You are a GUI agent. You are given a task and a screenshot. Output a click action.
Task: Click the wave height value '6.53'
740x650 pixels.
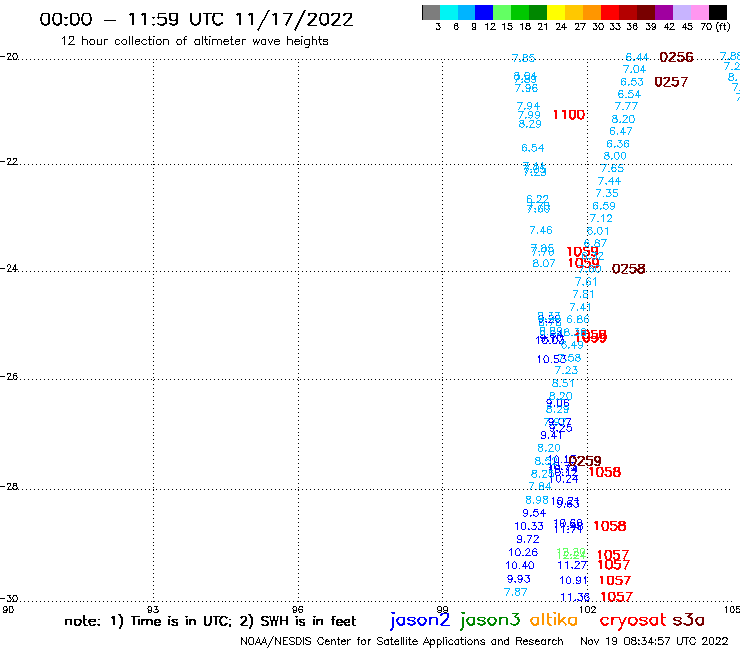click(x=632, y=82)
